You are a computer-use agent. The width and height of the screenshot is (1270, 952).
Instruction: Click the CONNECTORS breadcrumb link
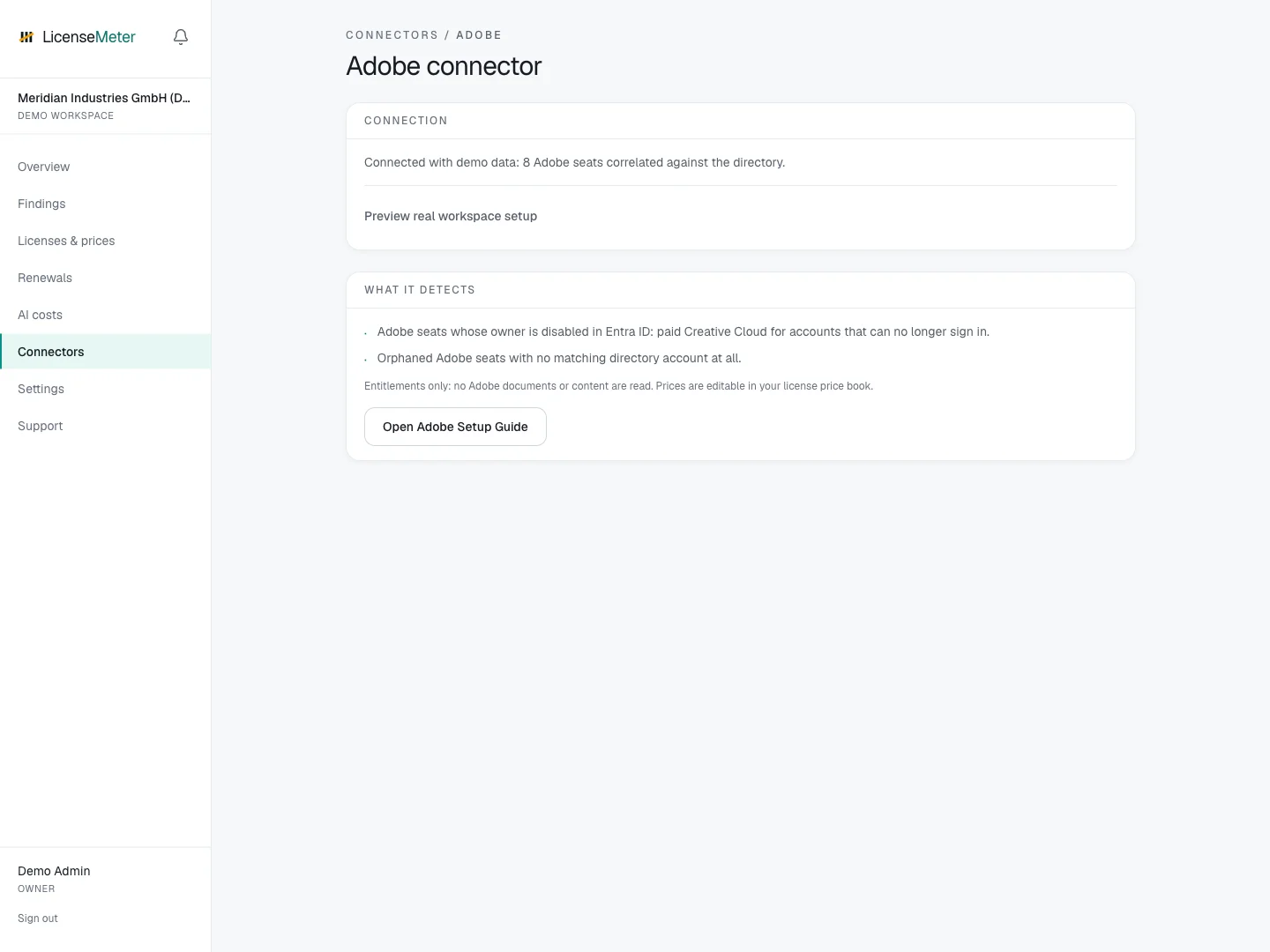pos(392,35)
